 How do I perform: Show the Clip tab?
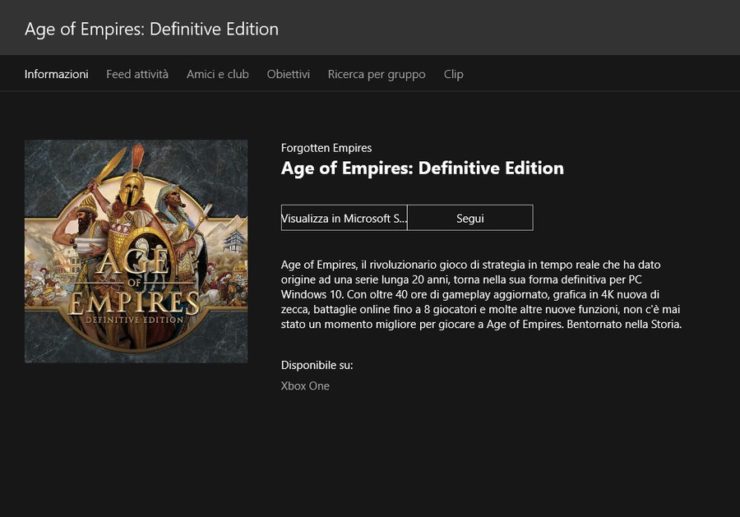tap(453, 74)
